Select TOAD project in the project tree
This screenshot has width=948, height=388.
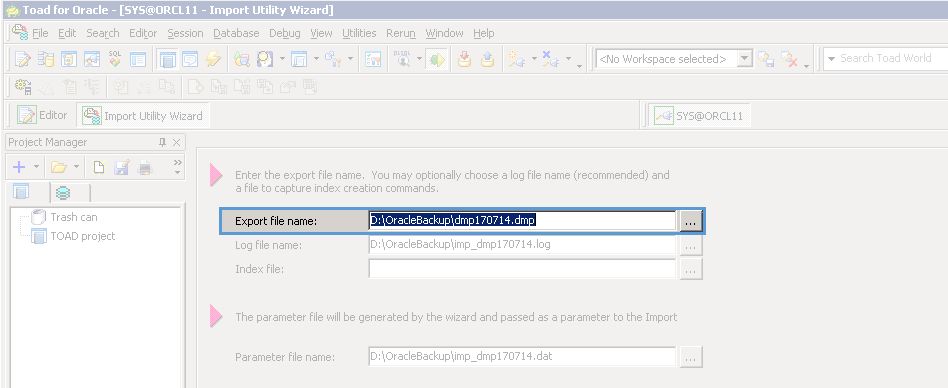(82, 236)
